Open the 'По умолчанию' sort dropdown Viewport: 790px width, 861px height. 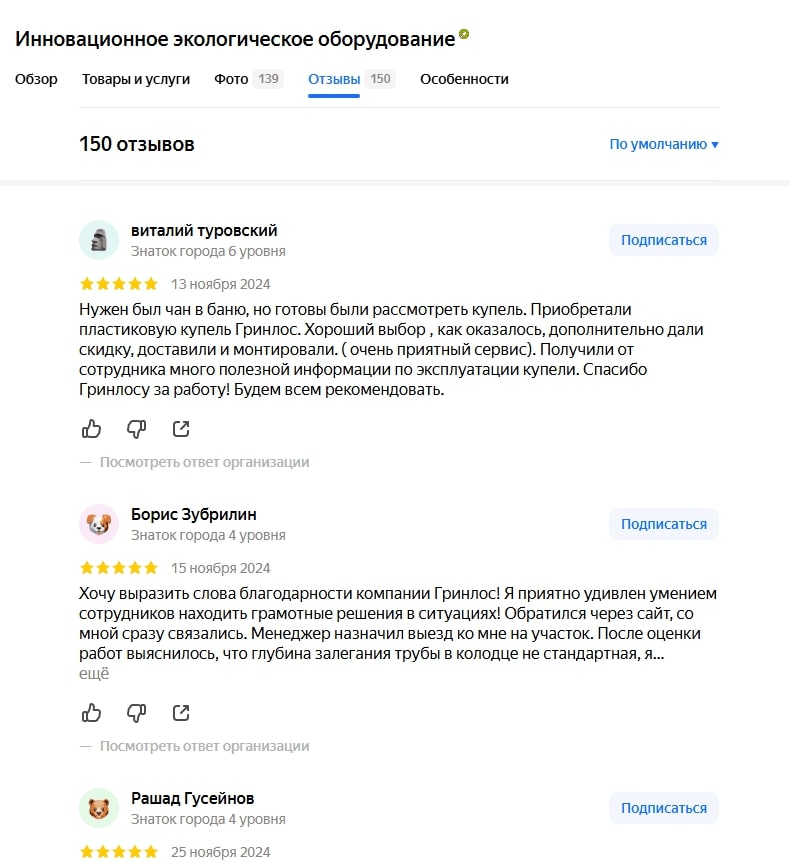(x=664, y=144)
